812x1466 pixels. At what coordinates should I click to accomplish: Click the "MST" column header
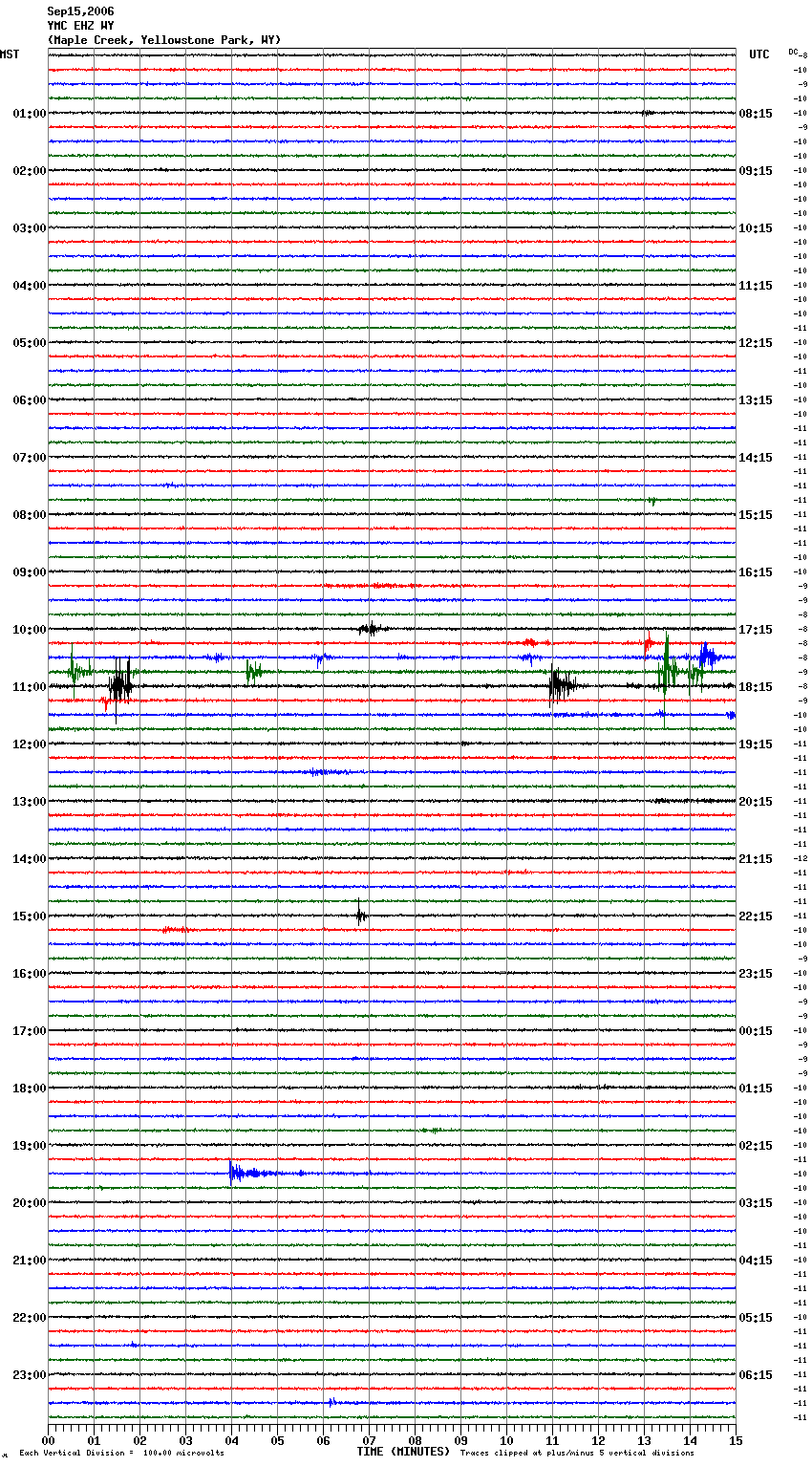pos(10,54)
